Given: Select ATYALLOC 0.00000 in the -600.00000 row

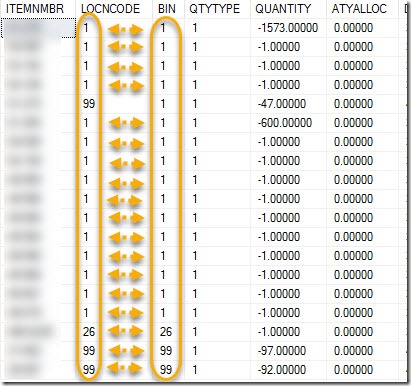Looking at the screenshot, I should pyautogui.click(x=353, y=123).
